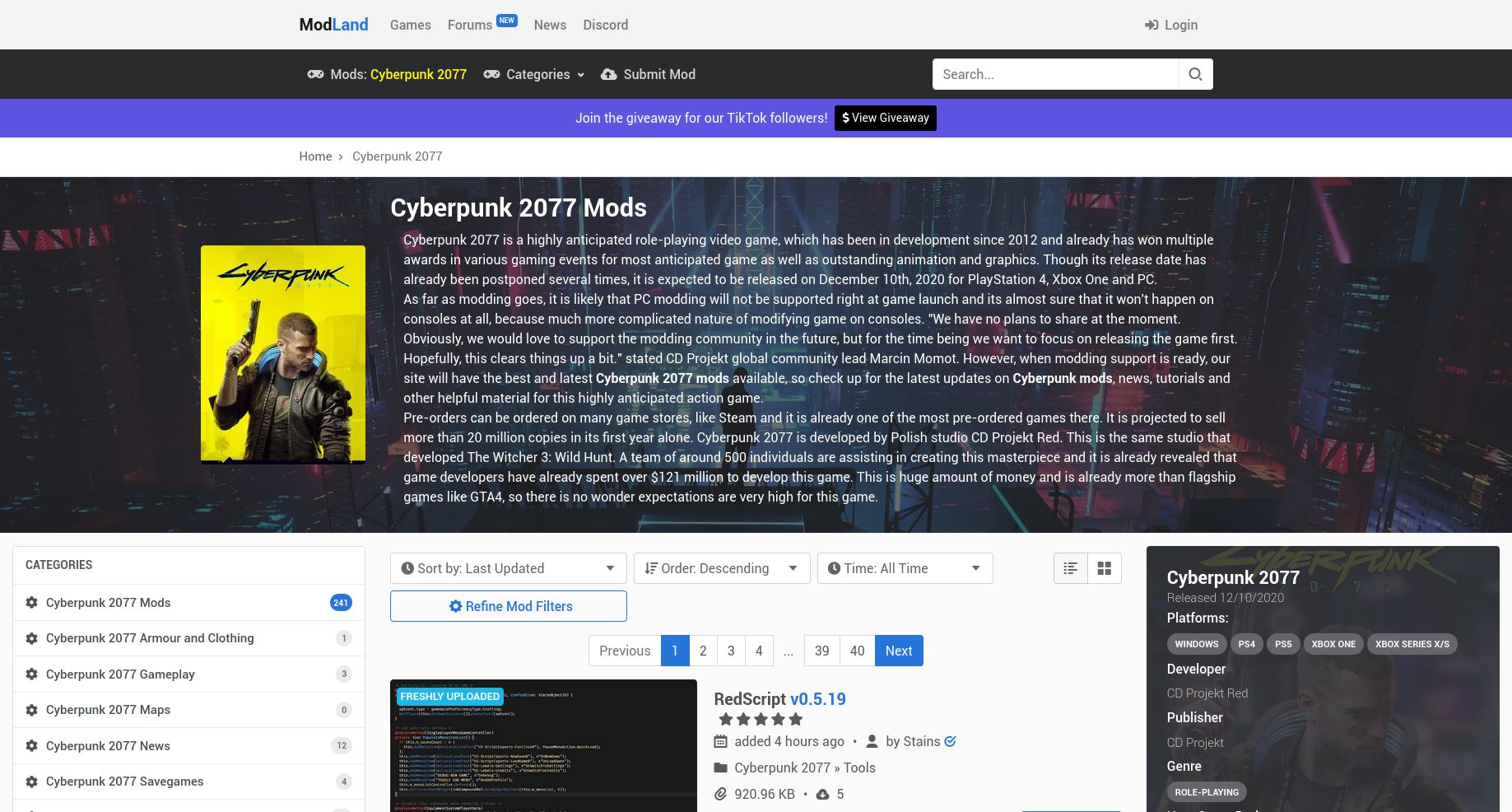Expand the Categories dropdown menu
The image size is (1512, 812).
tap(534, 74)
